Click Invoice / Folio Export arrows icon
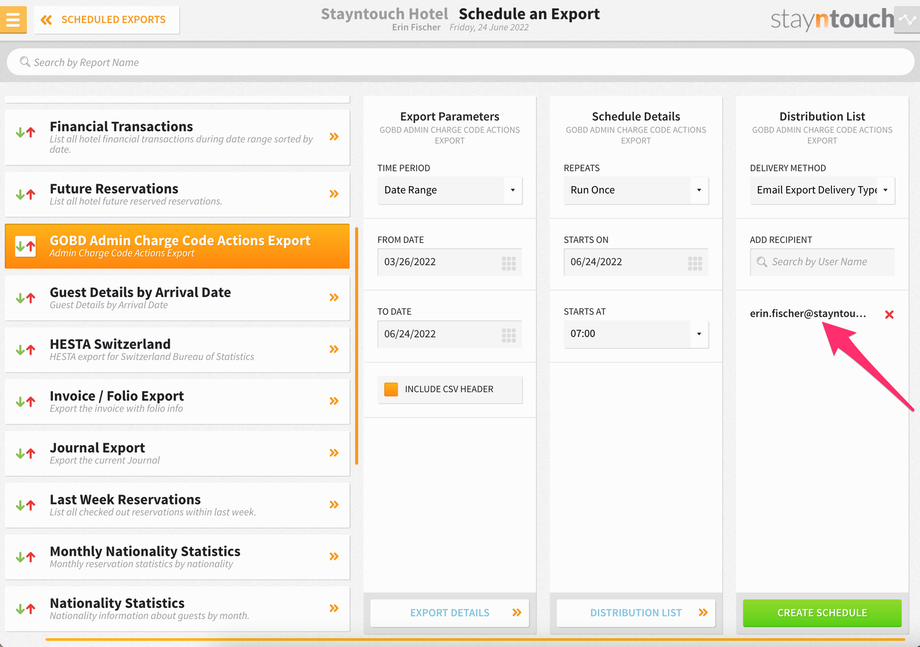Screen dimensions: 920x647 pos(25,402)
